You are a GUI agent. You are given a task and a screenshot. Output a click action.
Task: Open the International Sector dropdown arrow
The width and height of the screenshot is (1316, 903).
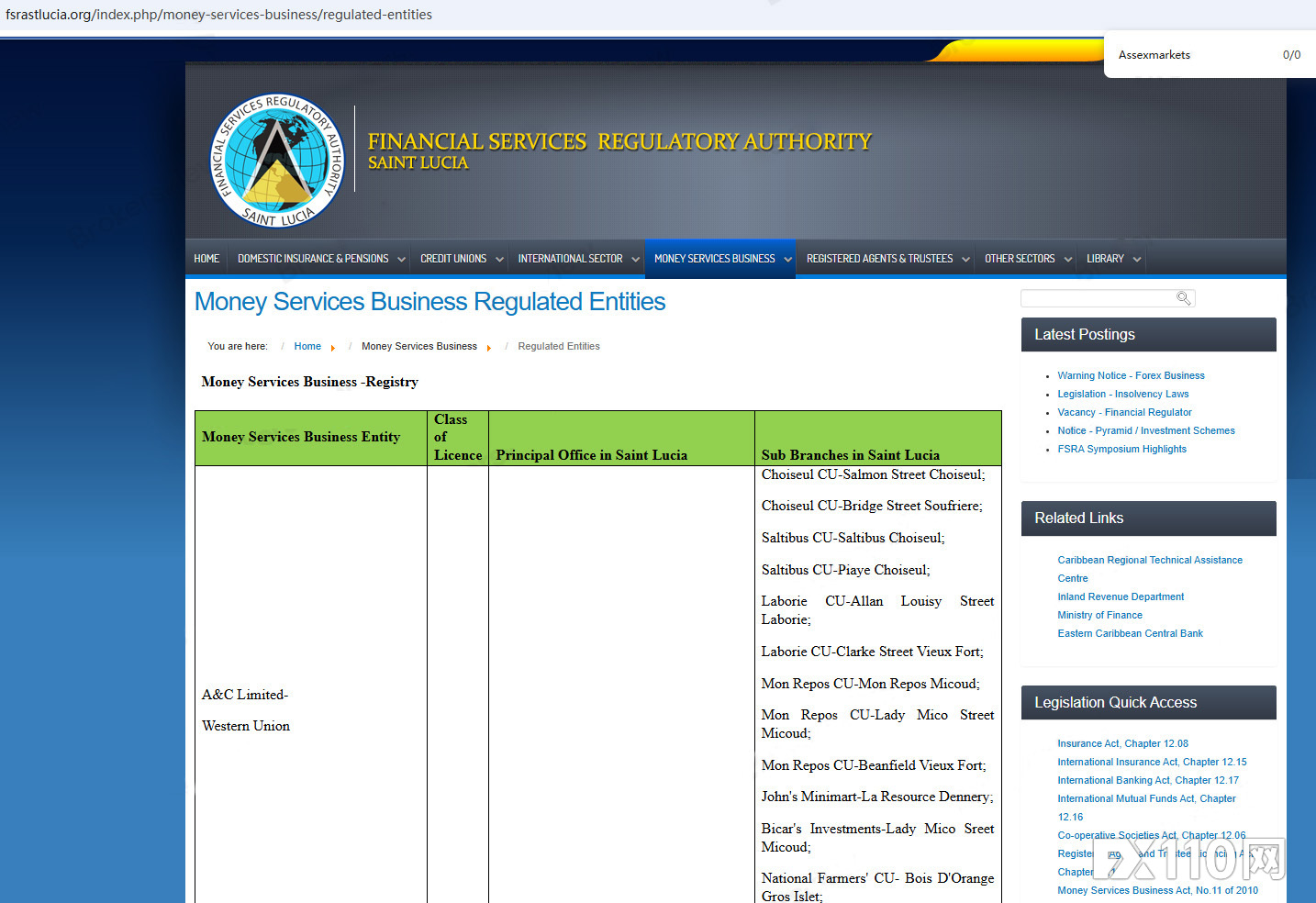635,260
